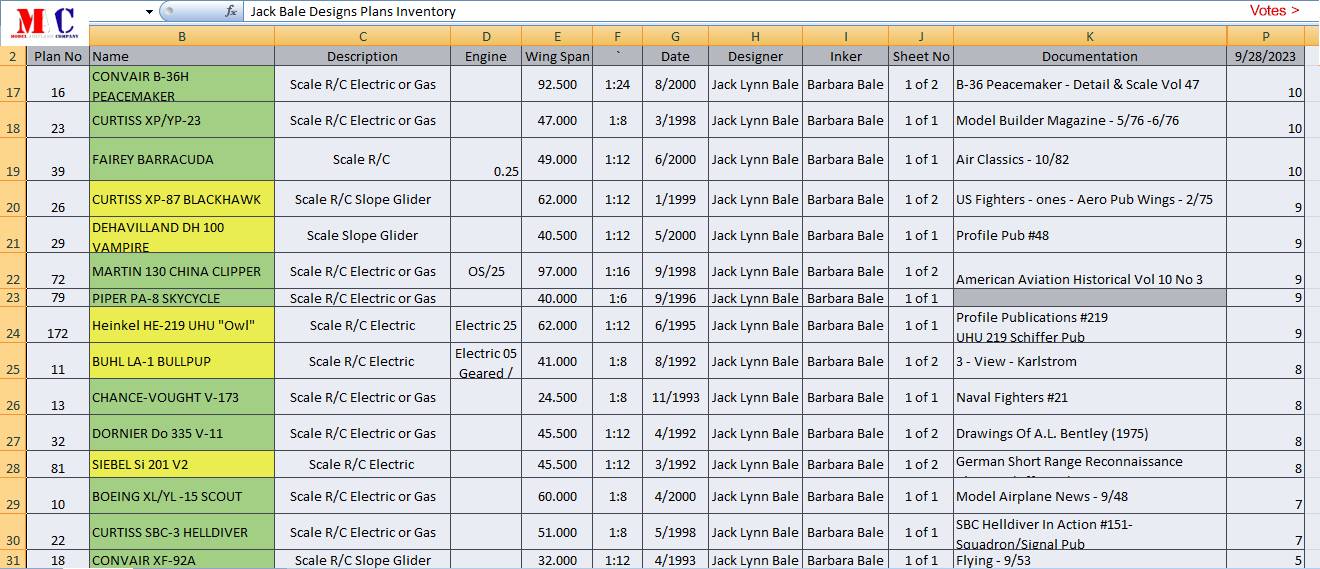
Task: Select the CHANCE-VOUGHT V-173 cell
Action: click(x=182, y=397)
